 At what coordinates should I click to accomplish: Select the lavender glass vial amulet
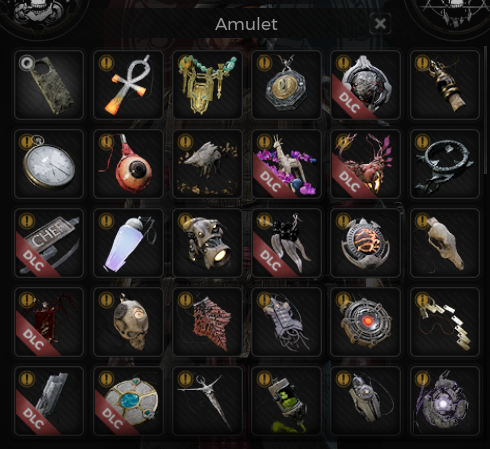point(128,243)
